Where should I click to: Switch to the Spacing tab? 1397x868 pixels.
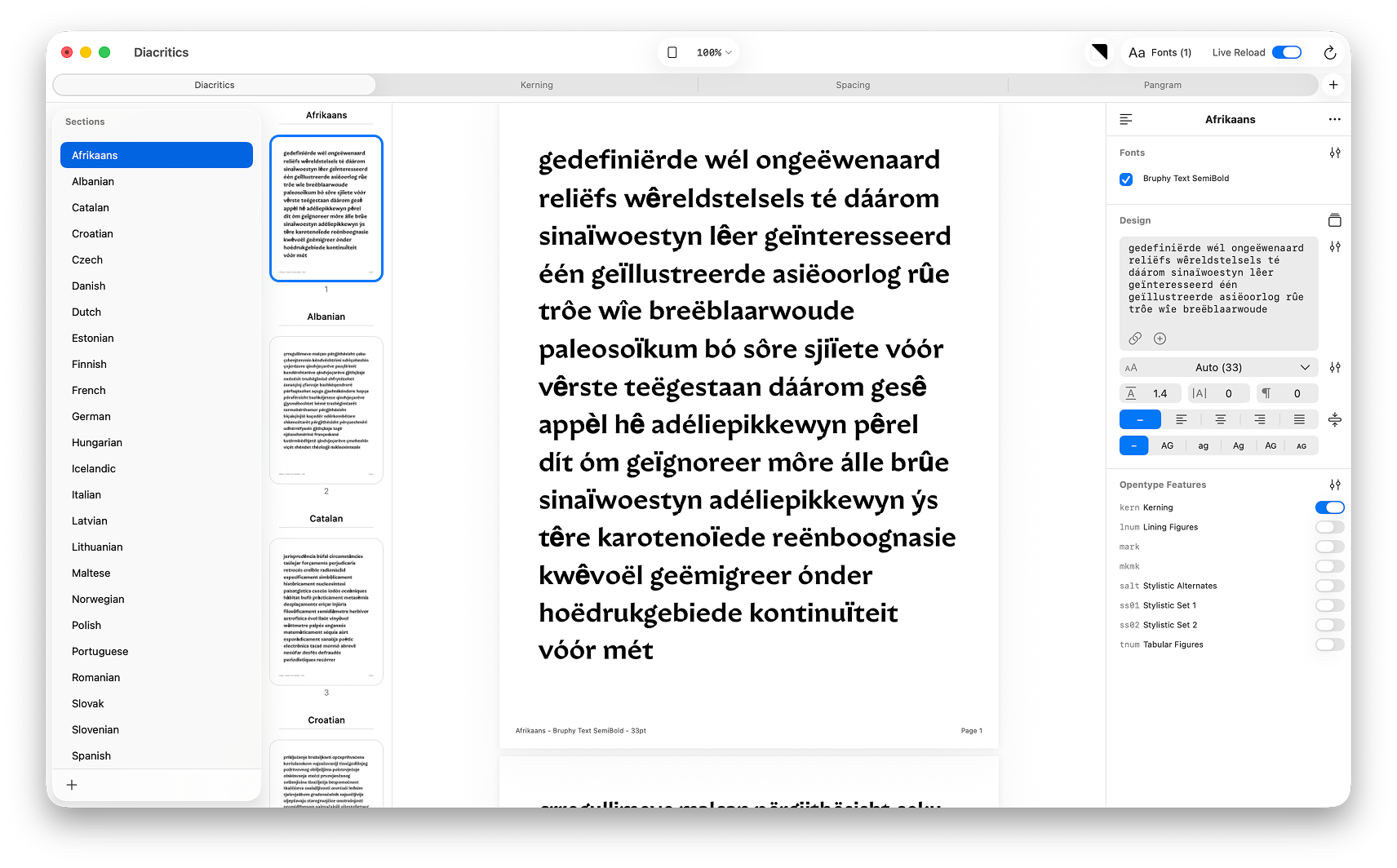coord(853,85)
